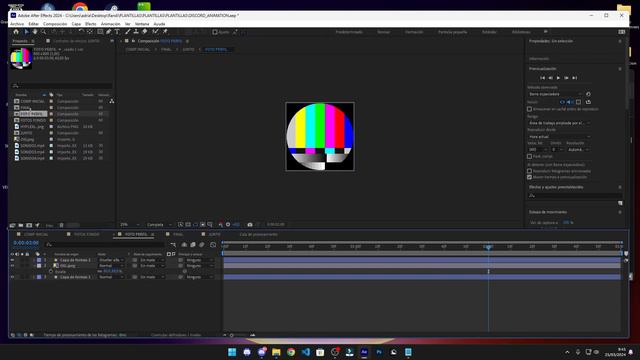Open track matte dropdown for layer 1
Image resolution: width=640 pixels, height=360 pixels.
pyautogui.click(x=152, y=260)
